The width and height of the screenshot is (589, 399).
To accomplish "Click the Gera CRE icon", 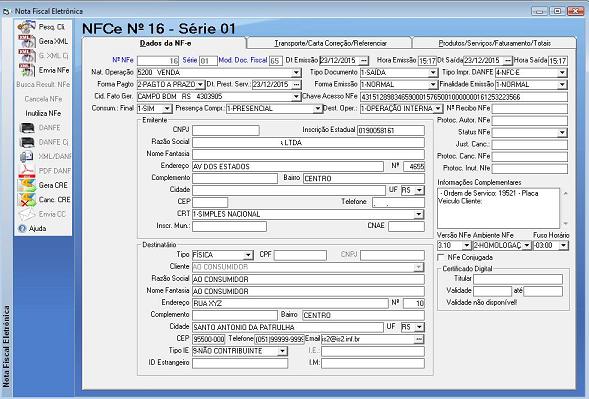I will [27, 185].
